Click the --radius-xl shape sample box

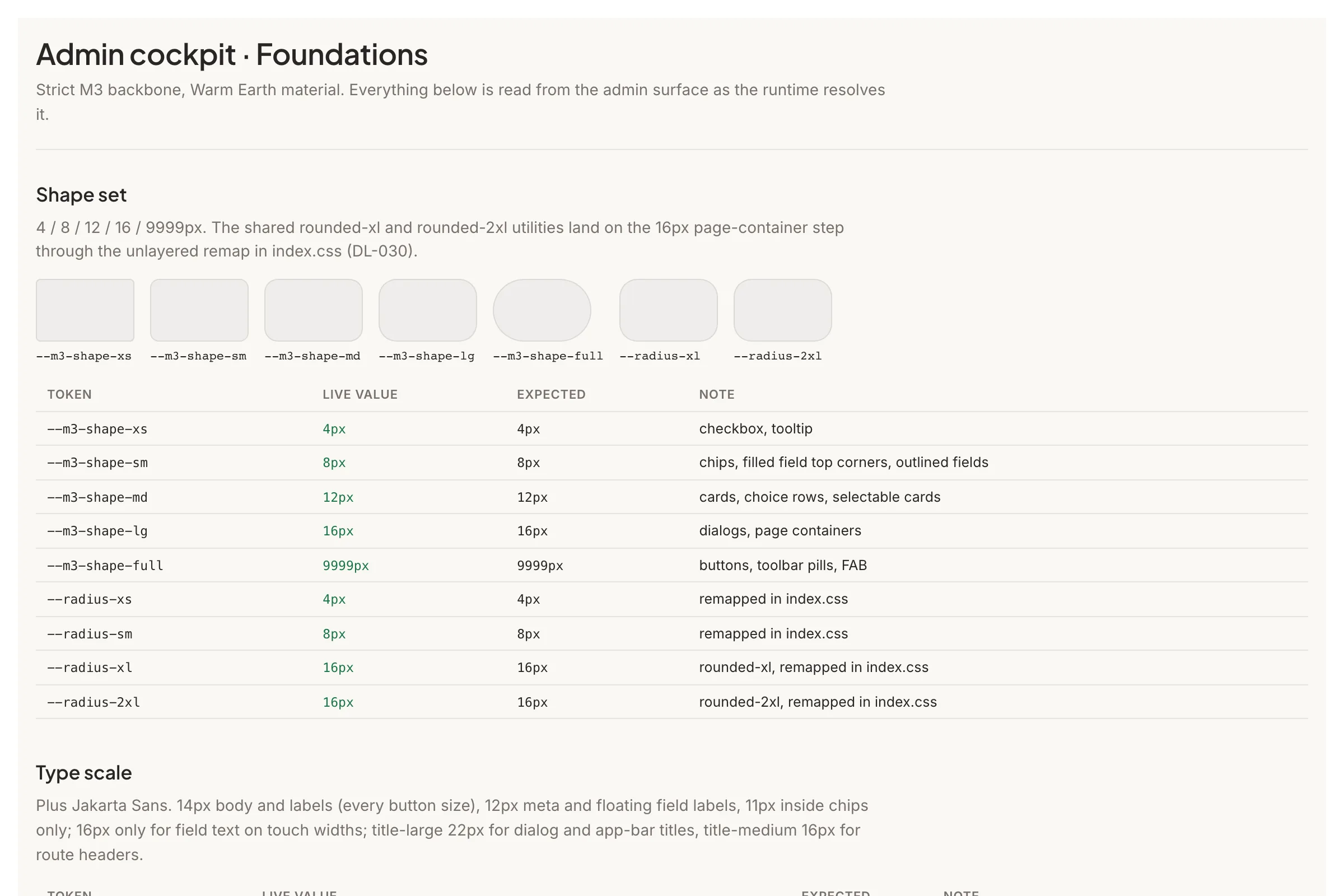669,310
